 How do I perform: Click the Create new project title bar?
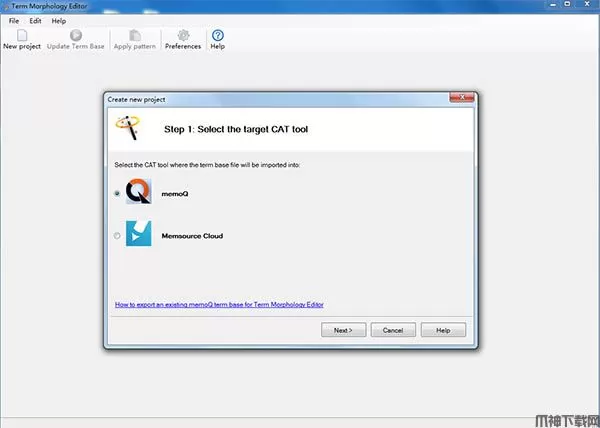[x=277, y=99]
